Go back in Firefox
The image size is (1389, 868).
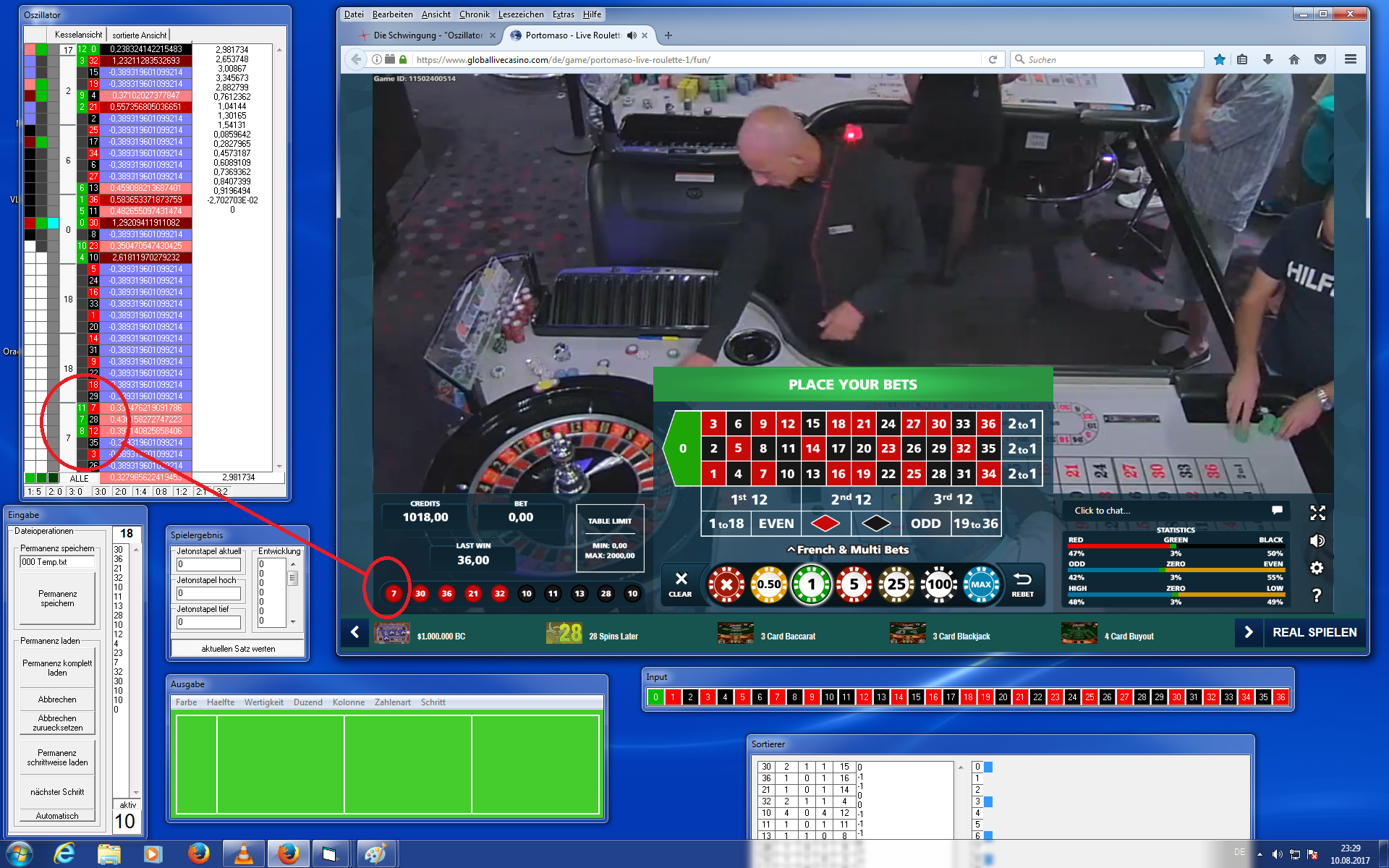tap(355, 59)
